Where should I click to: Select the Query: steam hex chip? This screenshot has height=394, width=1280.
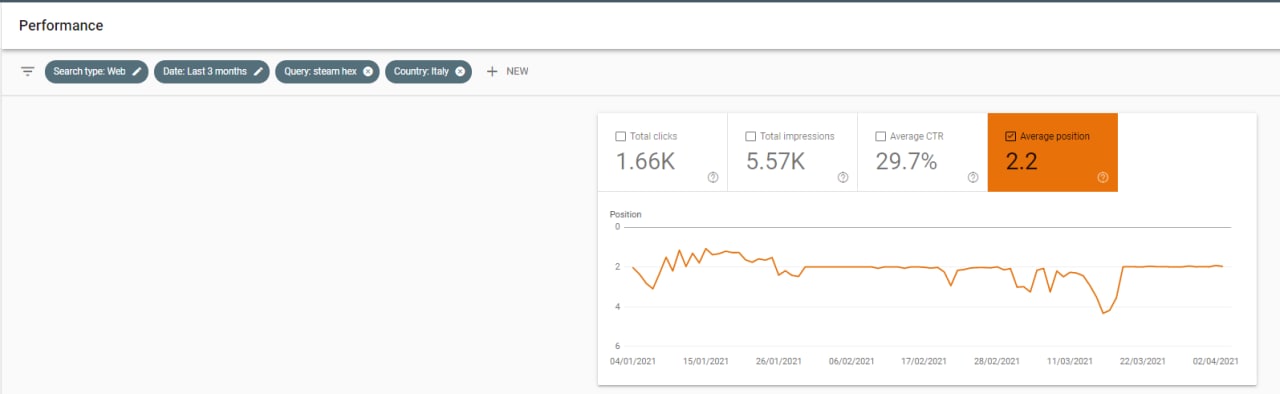[327, 71]
